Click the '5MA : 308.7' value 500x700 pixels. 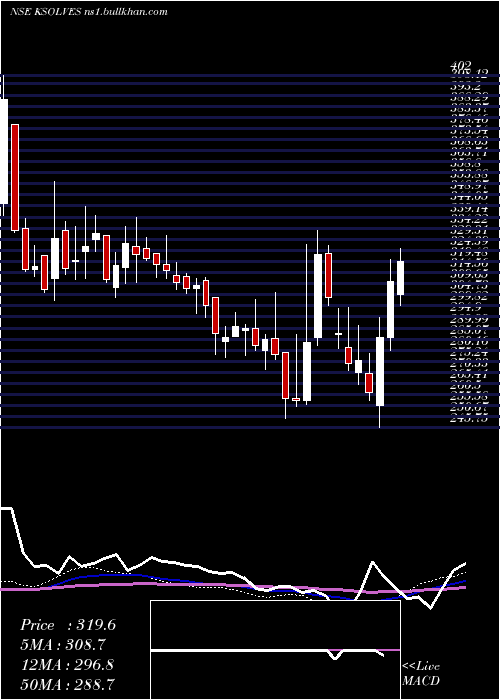point(65,645)
